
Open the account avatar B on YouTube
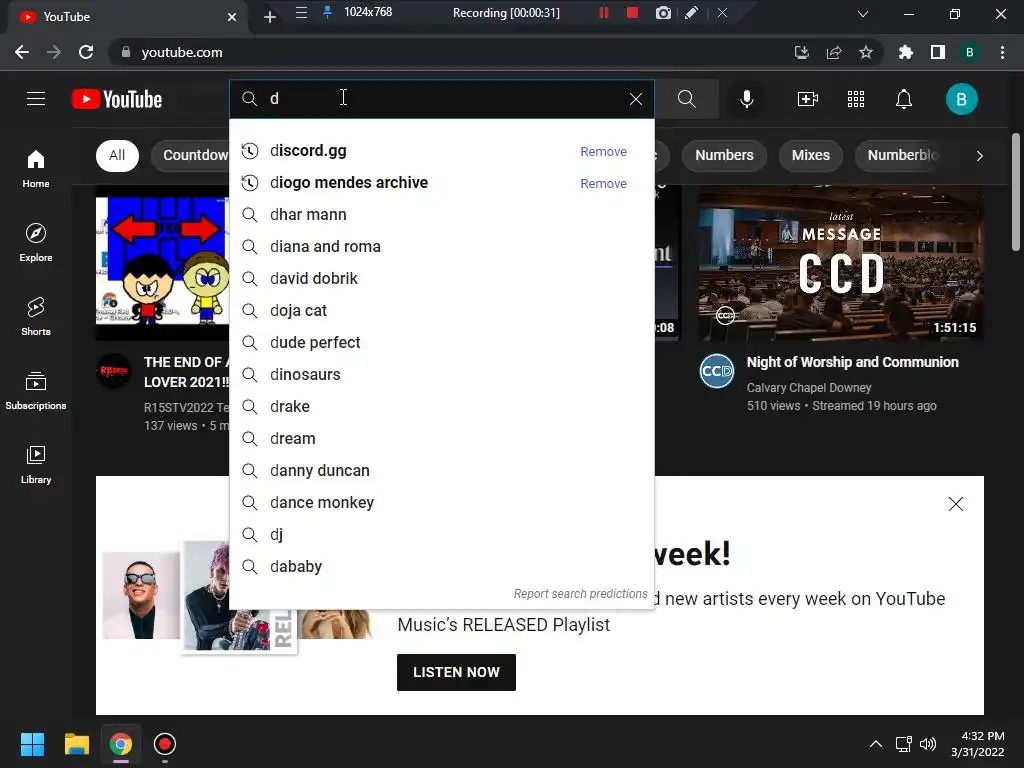[x=961, y=99]
